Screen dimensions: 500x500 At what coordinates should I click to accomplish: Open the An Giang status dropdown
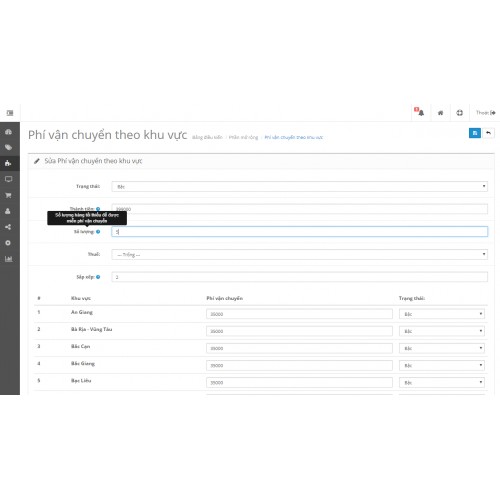pos(442,314)
